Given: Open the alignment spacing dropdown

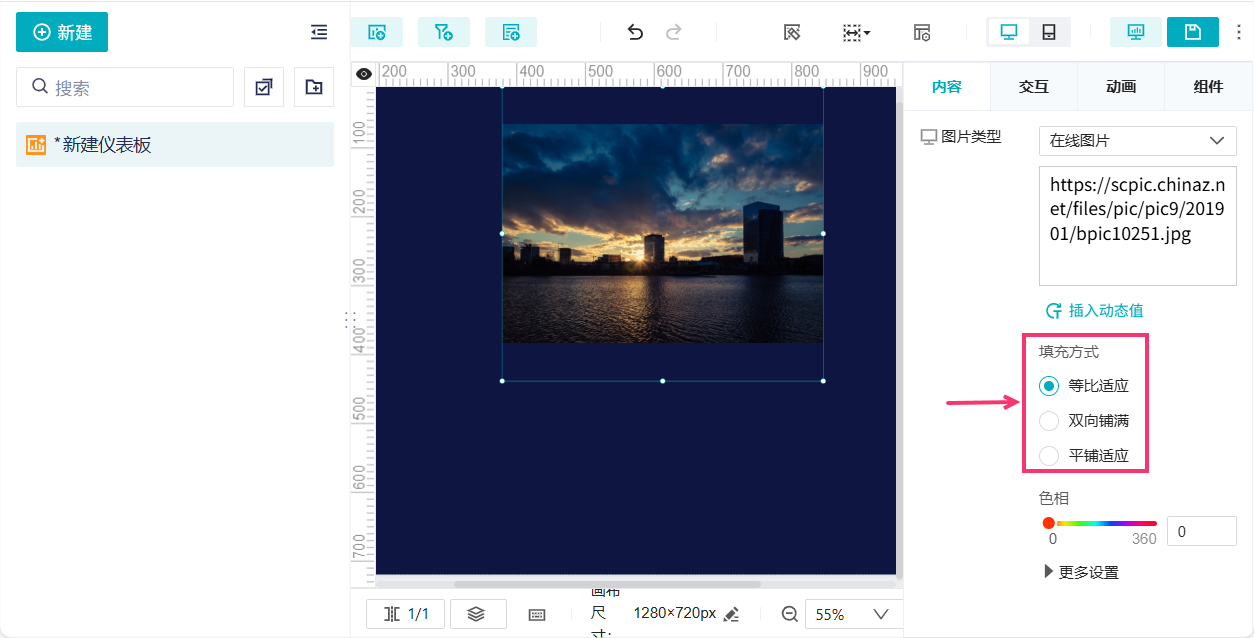Looking at the screenshot, I should 856,32.
